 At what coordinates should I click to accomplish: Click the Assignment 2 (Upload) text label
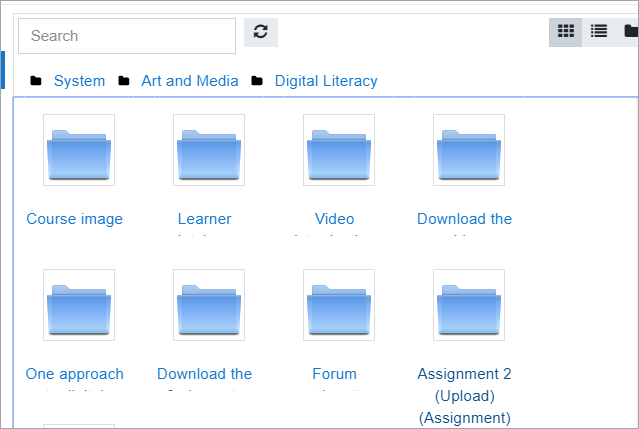point(465,395)
